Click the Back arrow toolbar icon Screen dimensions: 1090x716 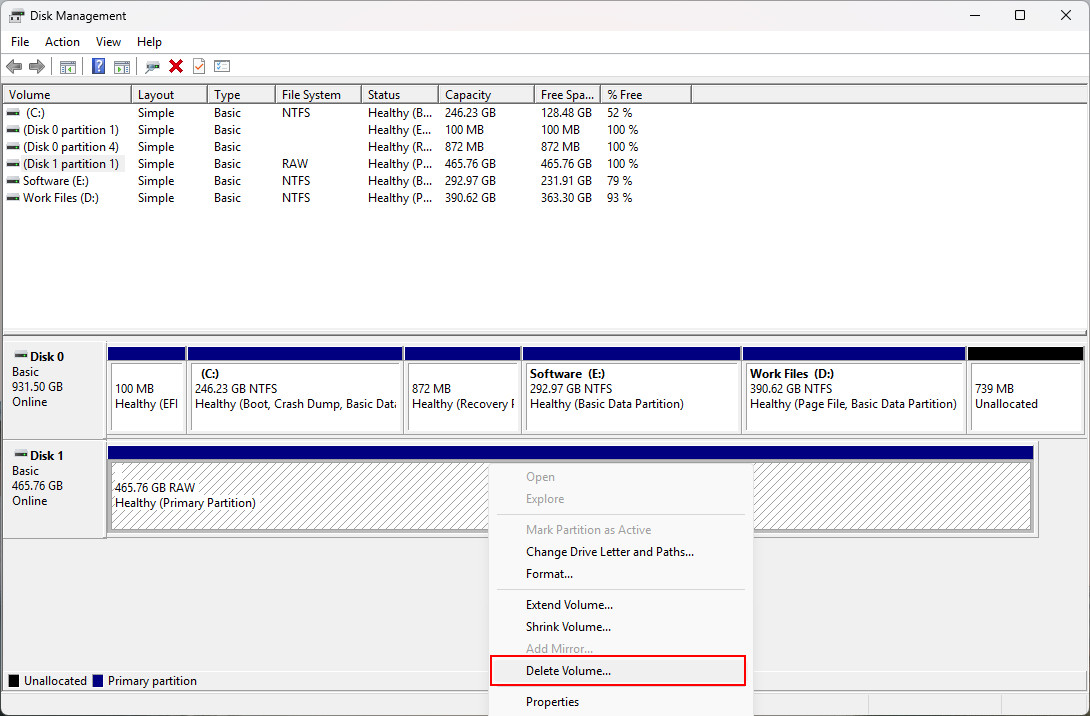click(x=14, y=67)
